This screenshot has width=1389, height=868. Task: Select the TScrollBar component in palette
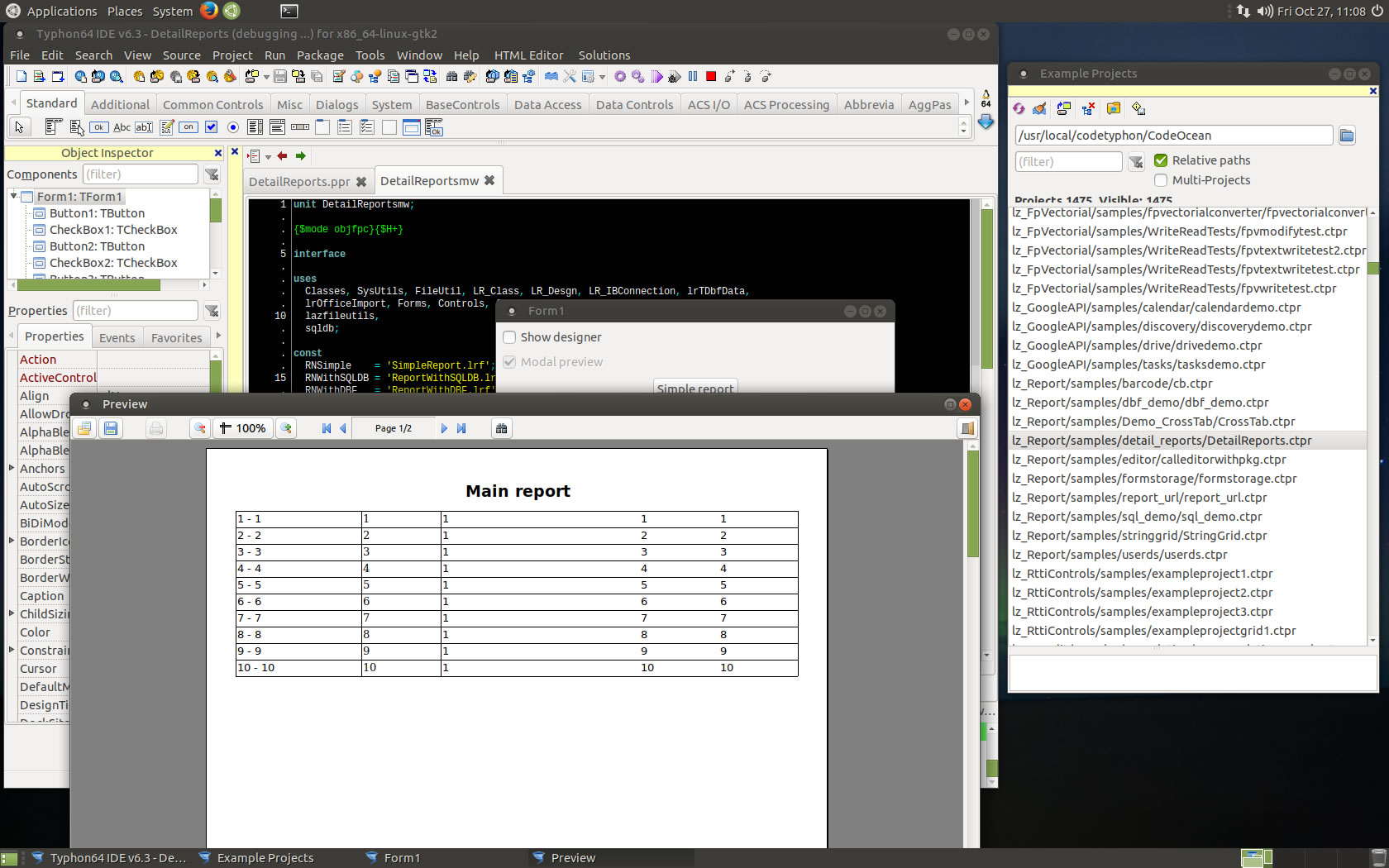click(x=300, y=127)
